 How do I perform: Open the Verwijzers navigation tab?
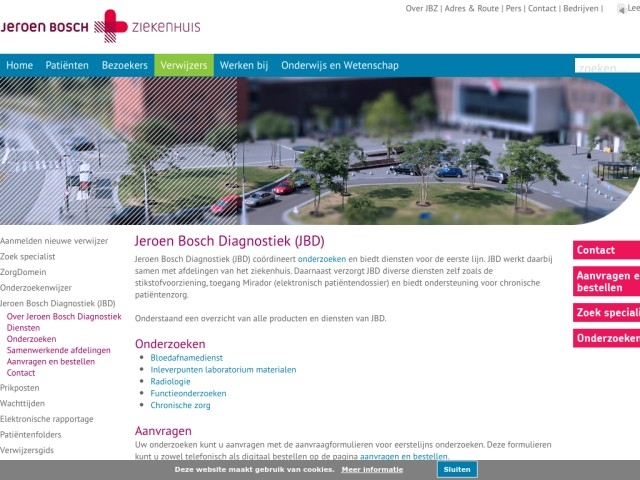coord(184,65)
